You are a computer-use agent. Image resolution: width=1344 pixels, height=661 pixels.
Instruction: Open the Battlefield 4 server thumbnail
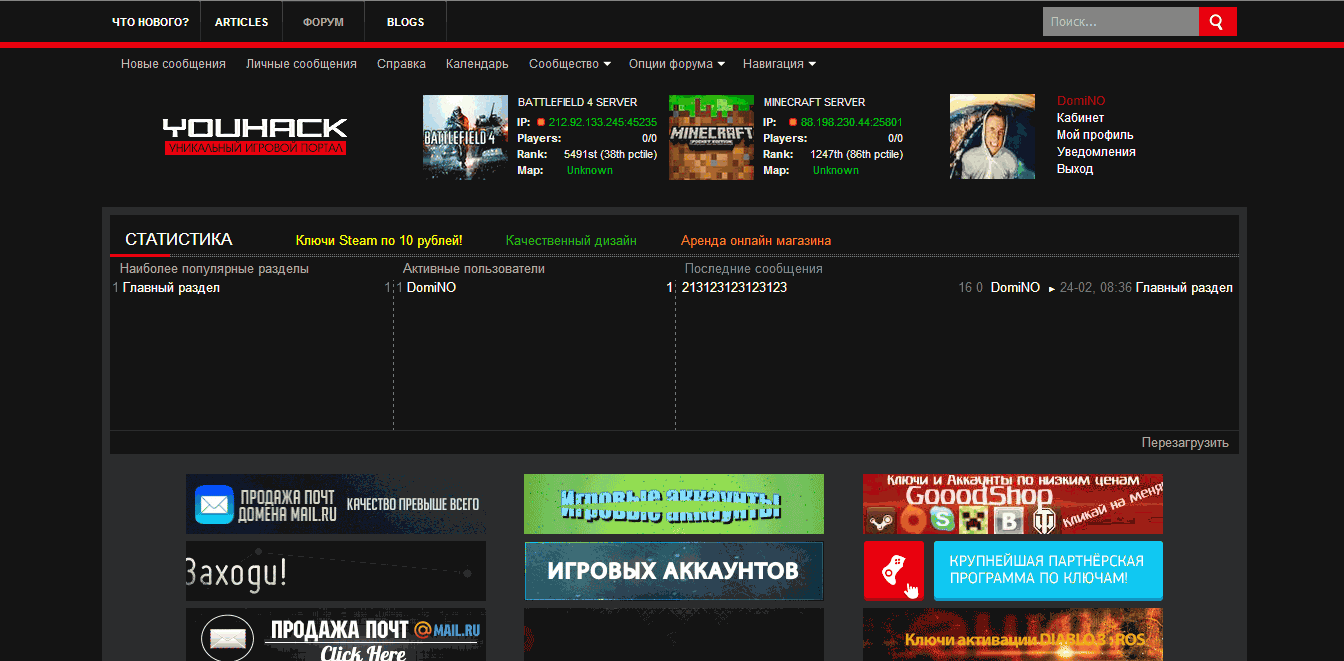pos(465,137)
